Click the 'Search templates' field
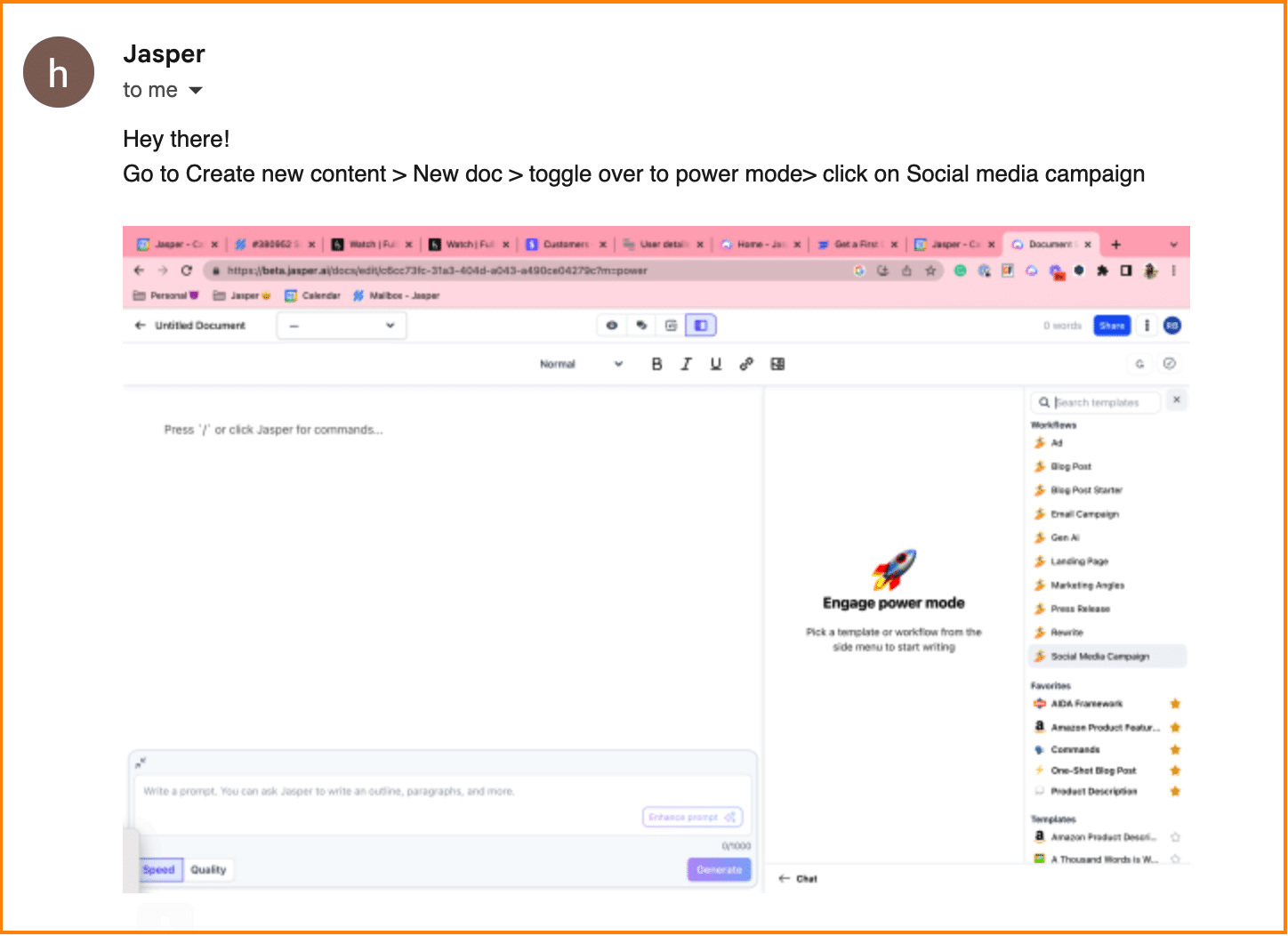 (x=1097, y=402)
